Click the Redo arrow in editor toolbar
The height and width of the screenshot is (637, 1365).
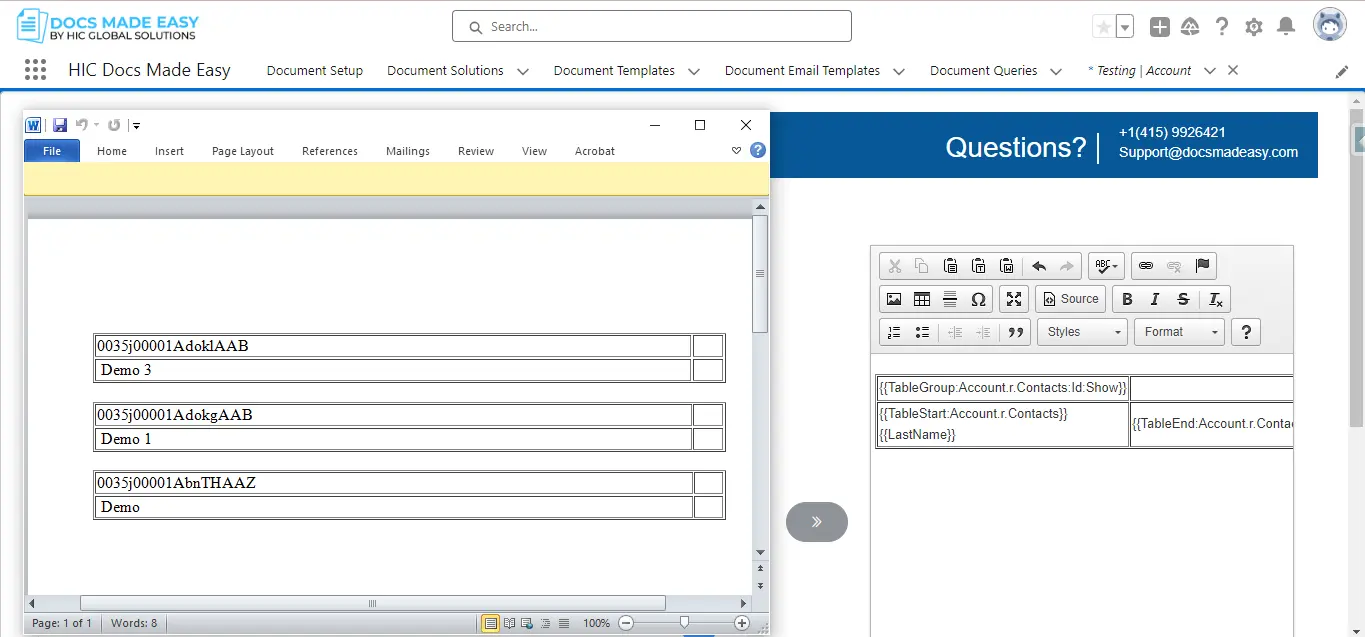coord(1067,266)
